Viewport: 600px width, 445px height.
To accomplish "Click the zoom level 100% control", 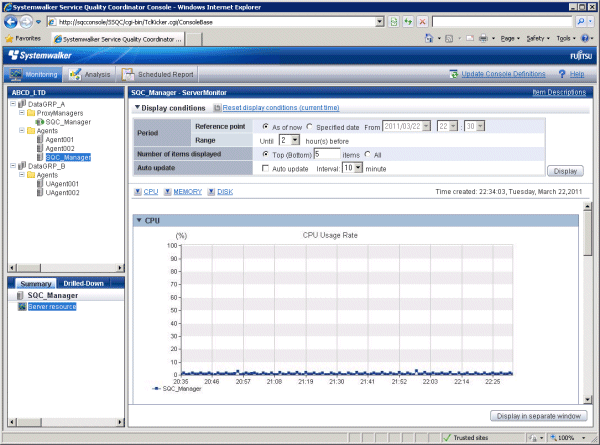I will click(x=568, y=437).
